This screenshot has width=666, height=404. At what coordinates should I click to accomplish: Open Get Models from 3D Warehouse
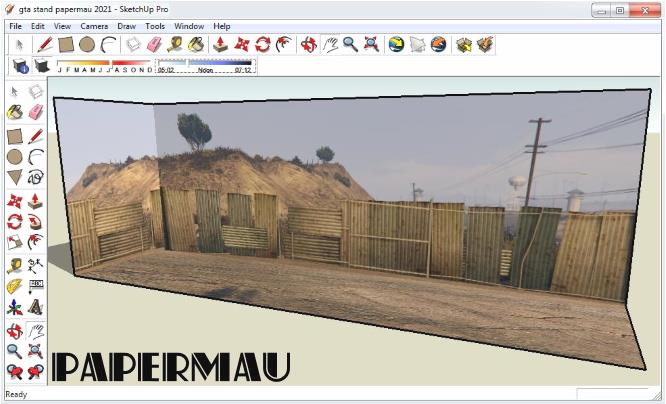click(464, 44)
